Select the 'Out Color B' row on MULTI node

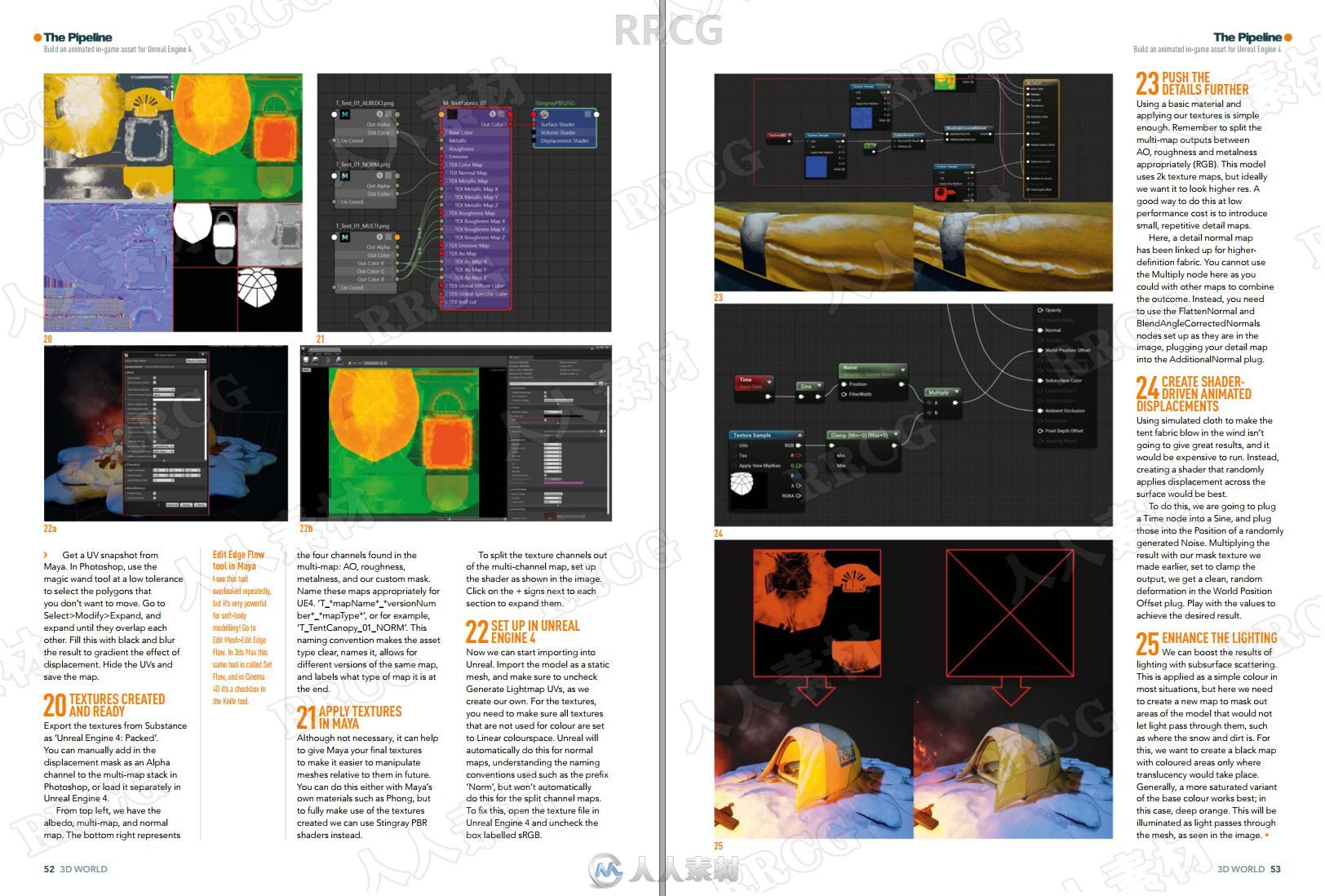(x=366, y=279)
